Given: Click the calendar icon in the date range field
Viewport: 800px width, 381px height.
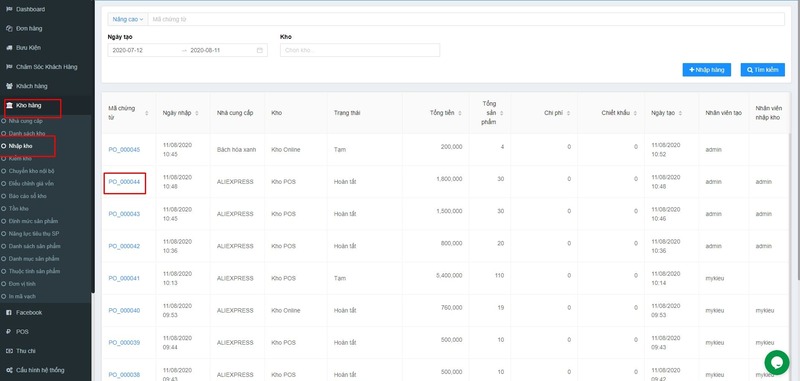Looking at the screenshot, I should tap(259, 50).
